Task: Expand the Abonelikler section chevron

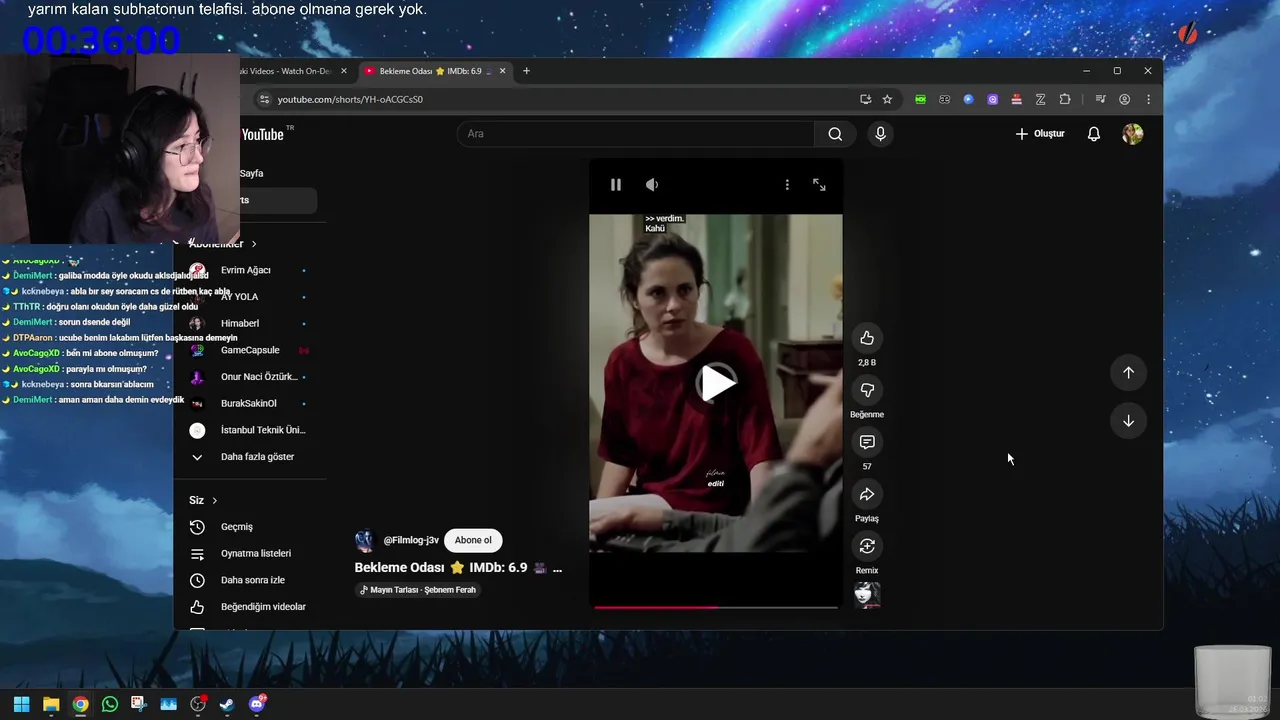Action: pyautogui.click(x=254, y=244)
